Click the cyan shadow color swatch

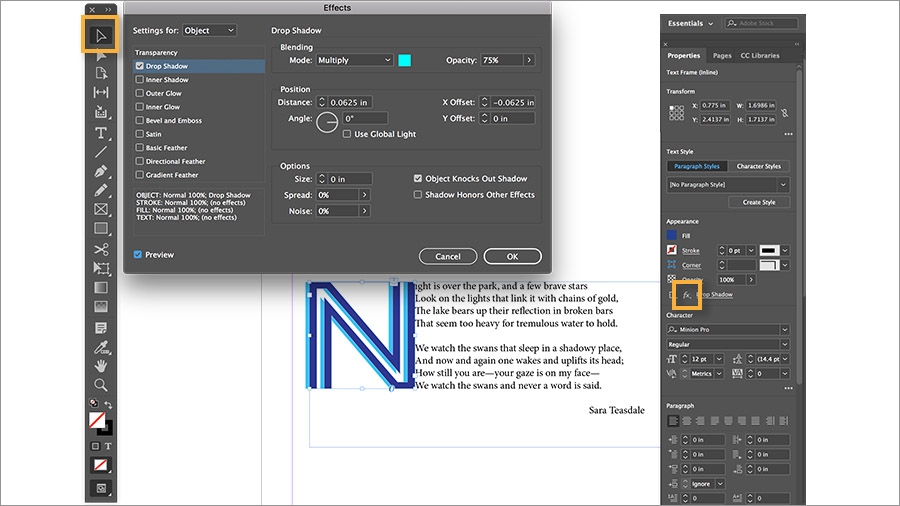[x=405, y=60]
